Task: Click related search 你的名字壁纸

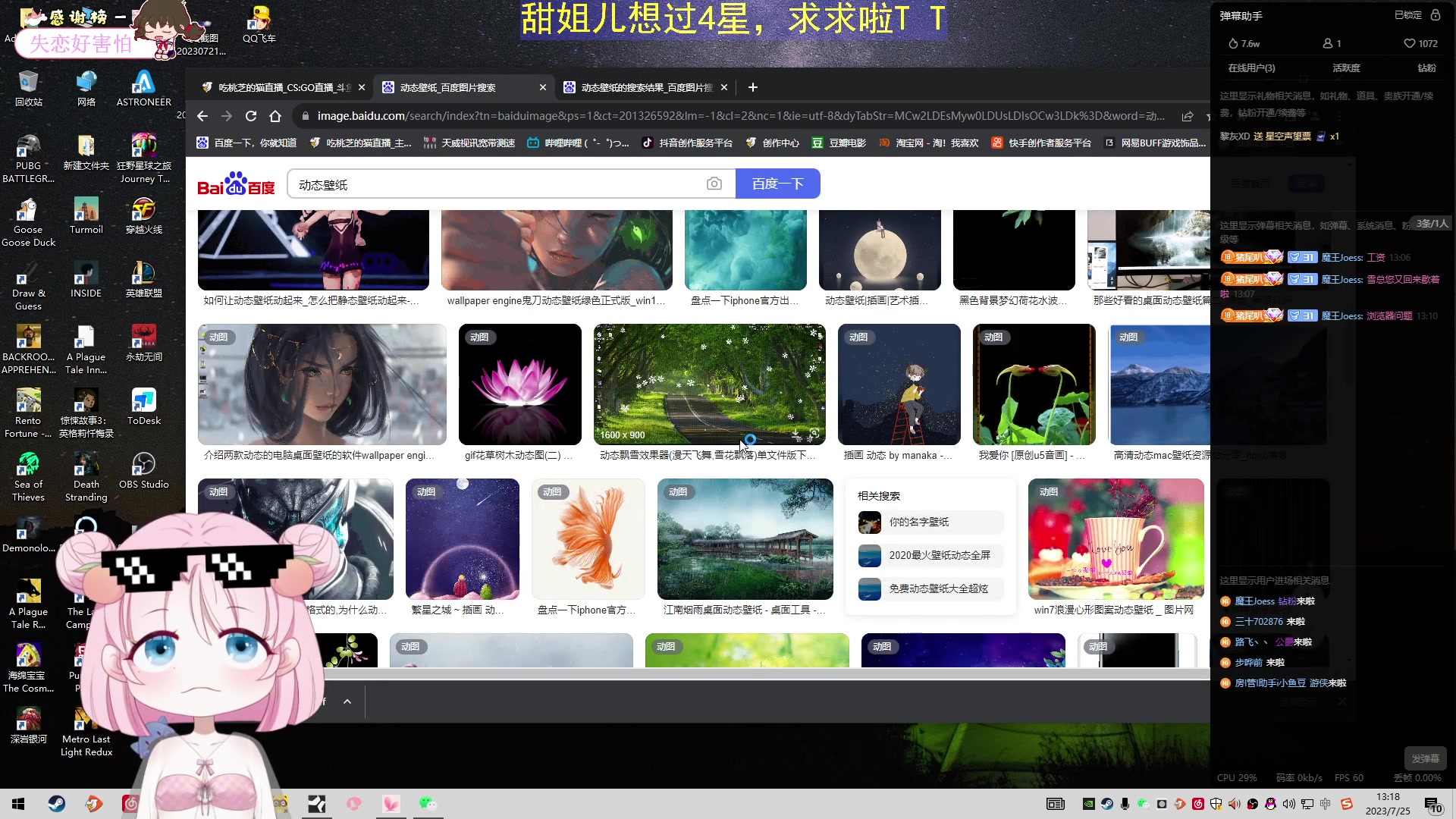Action: point(930,522)
